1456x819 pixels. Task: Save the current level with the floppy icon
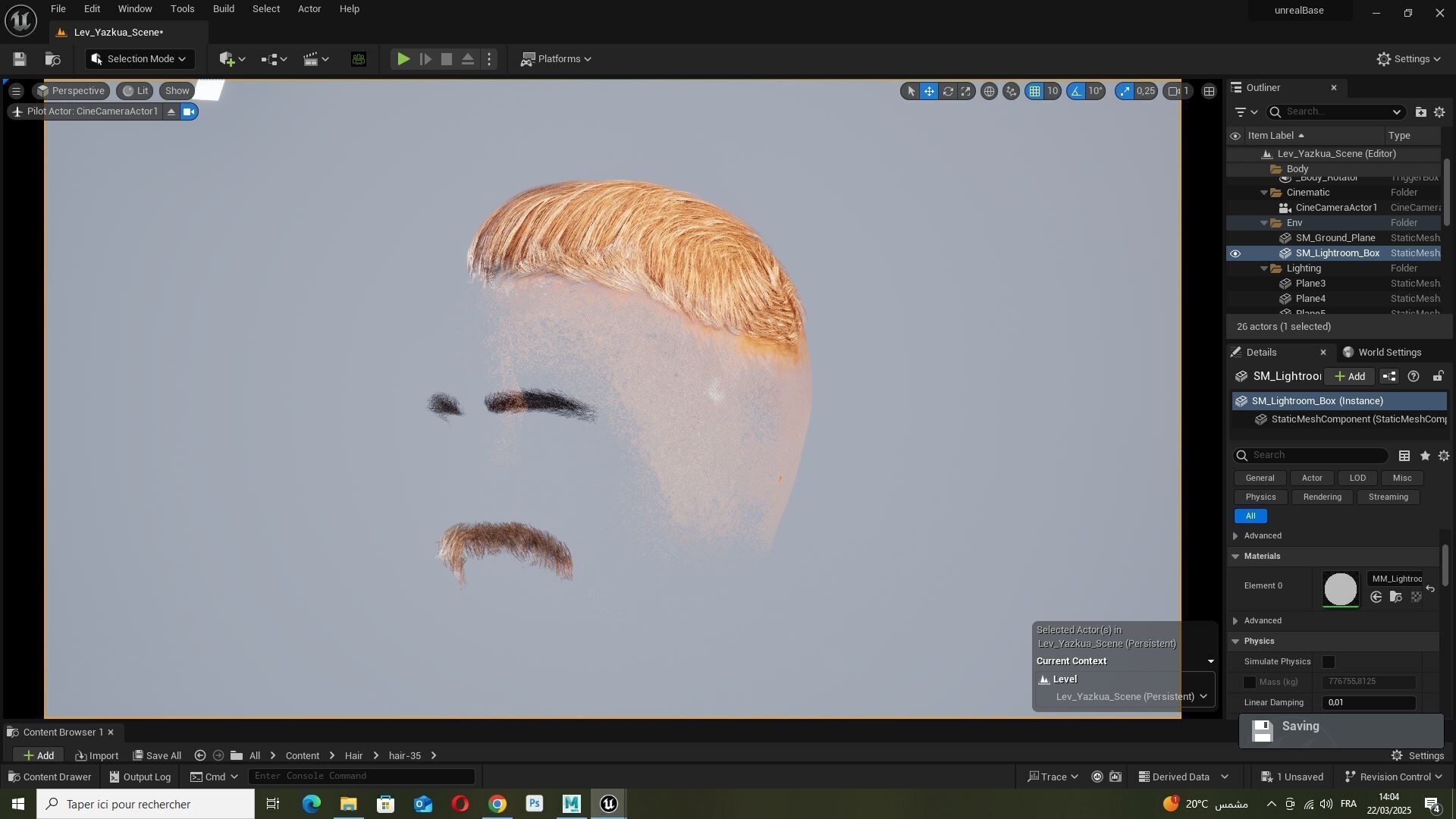[20, 59]
